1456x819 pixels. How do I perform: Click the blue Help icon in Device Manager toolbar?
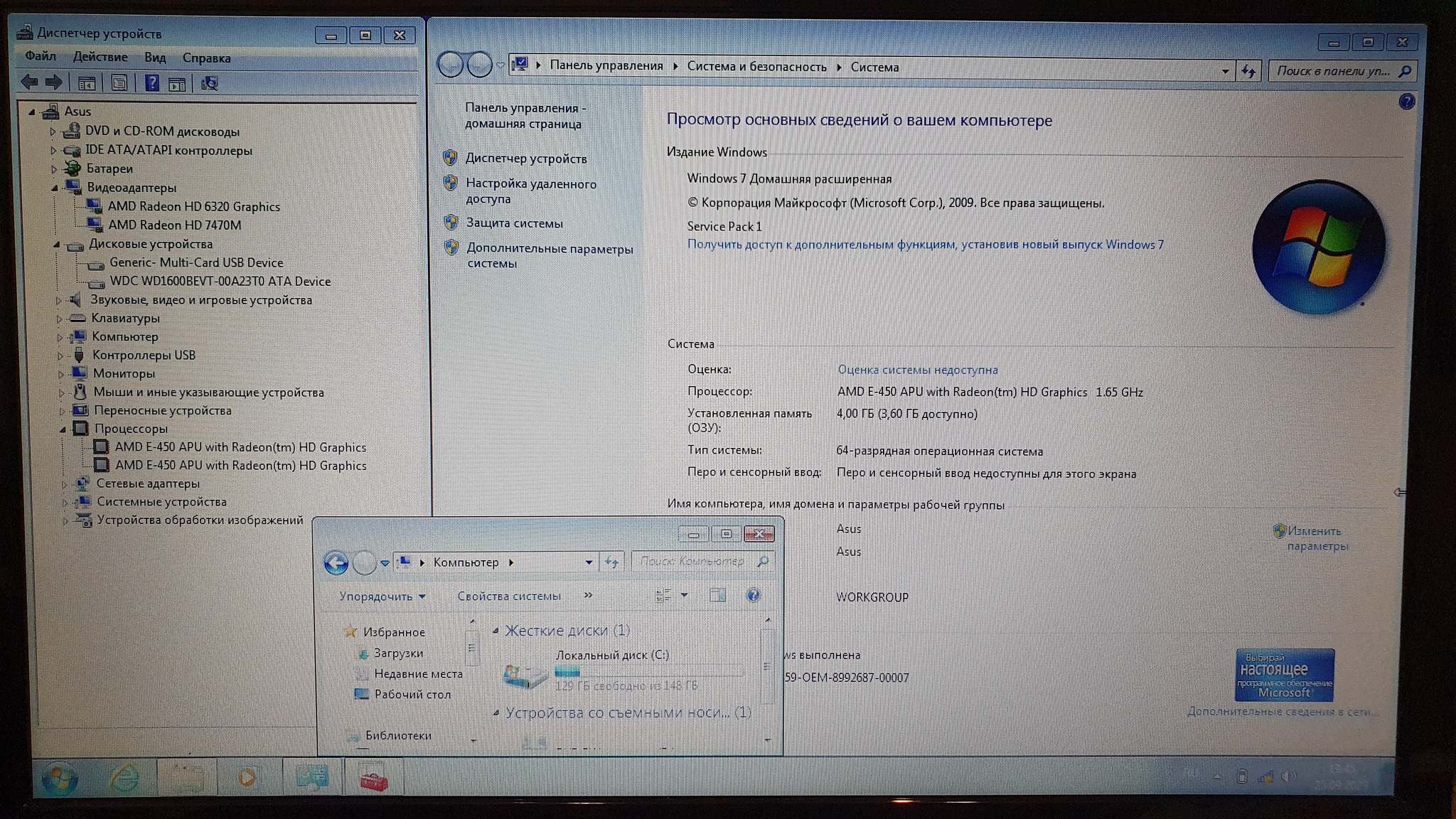coord(151,83)
